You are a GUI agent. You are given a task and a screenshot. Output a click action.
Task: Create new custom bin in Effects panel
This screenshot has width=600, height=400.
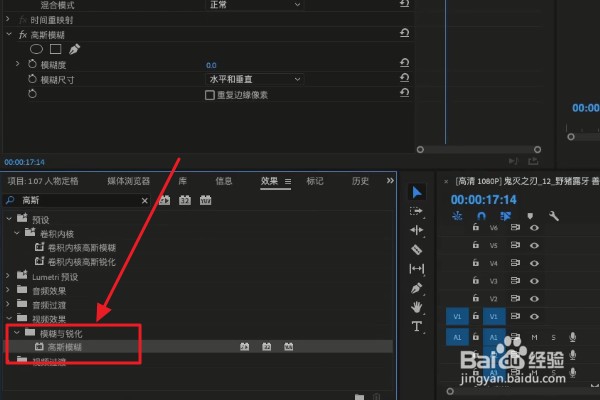[359, 397]
